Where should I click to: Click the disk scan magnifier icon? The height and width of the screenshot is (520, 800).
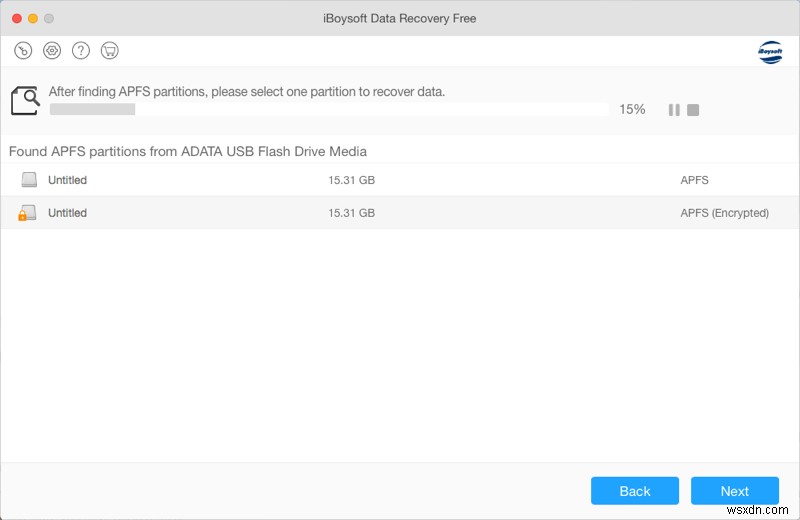coord(26,100)
